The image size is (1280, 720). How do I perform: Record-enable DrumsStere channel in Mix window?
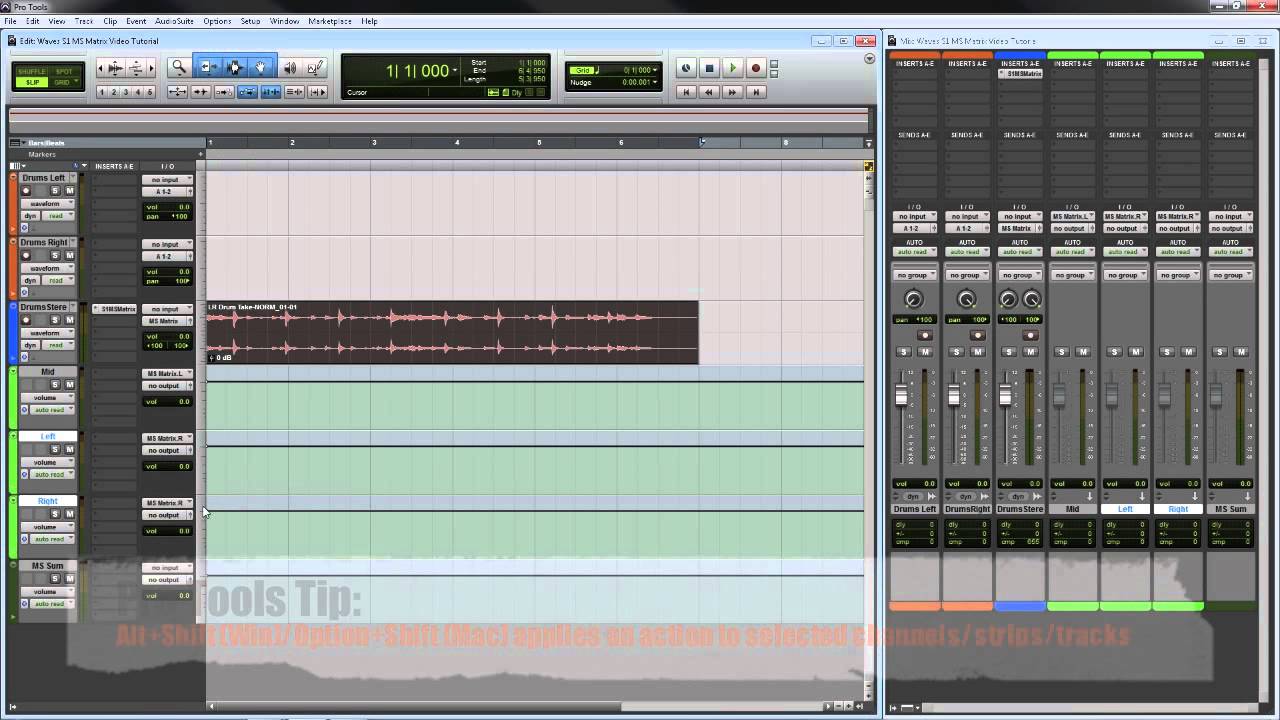(1030, 335)
